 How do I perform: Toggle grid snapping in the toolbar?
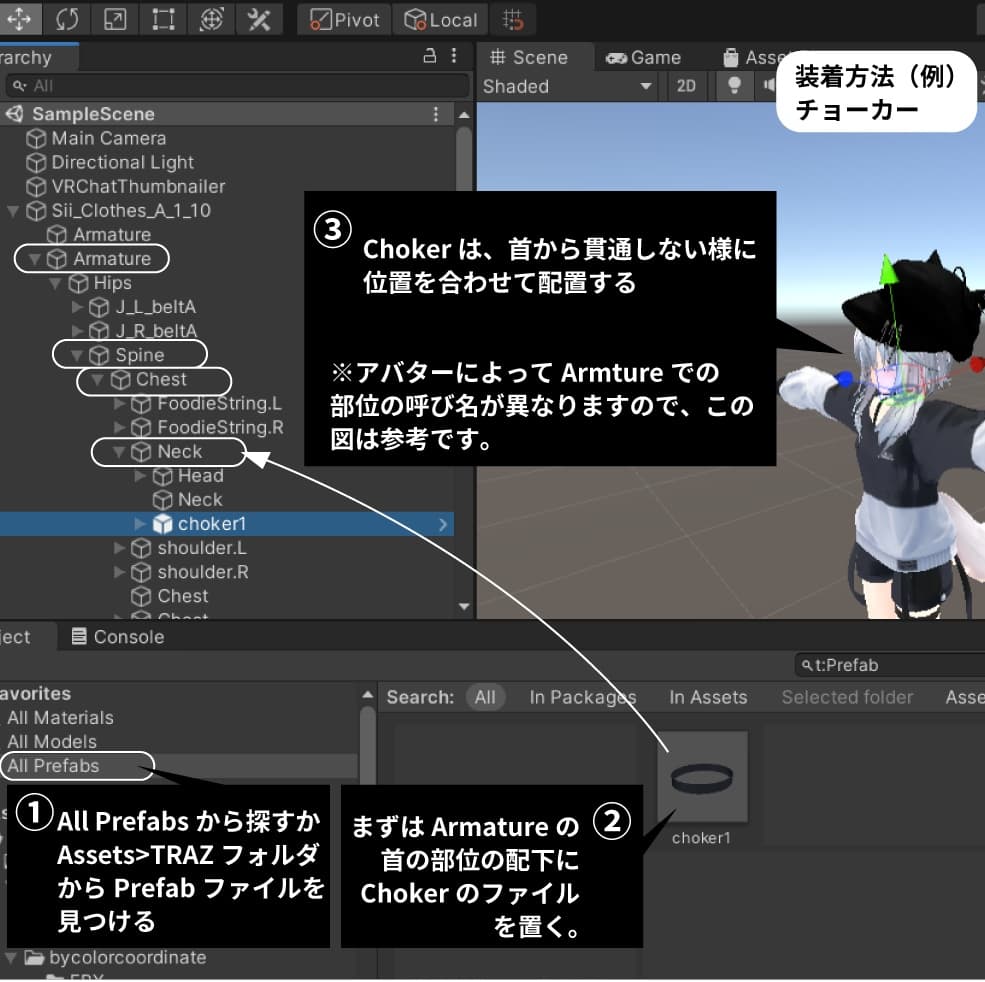pyautogui.click(x=513, y=18)
